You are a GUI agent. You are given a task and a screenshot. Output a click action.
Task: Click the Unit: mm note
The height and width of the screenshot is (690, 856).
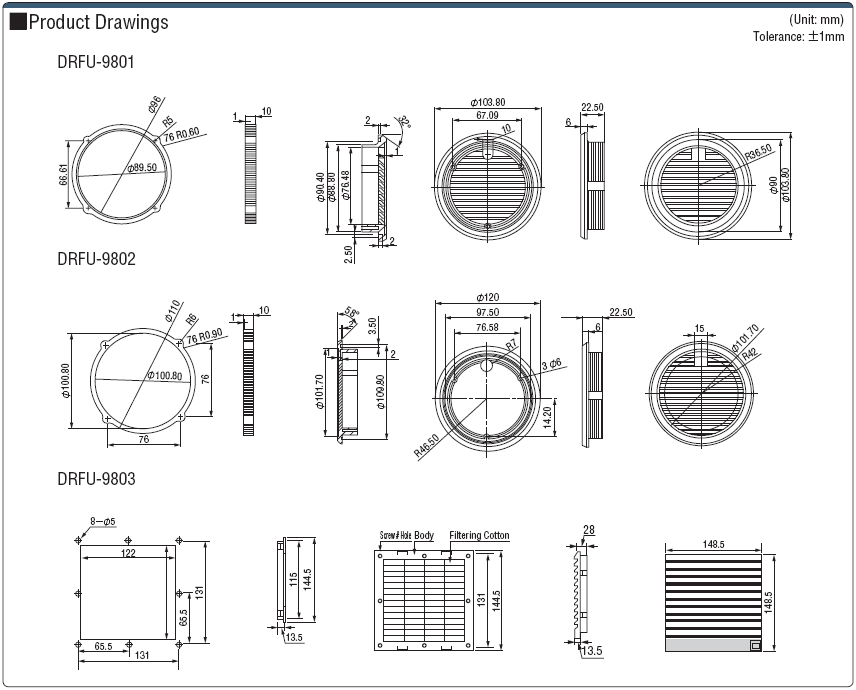[816, 20]
